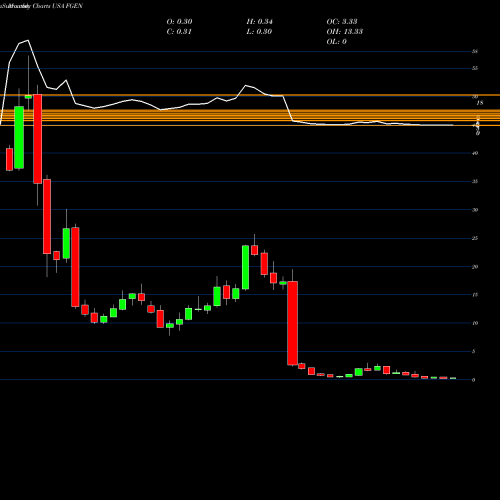Image resolution: width=500 pixels, height=500 pixels.
Task: Click the open value 'O: 0.30'
Action: tap(179, 22)
